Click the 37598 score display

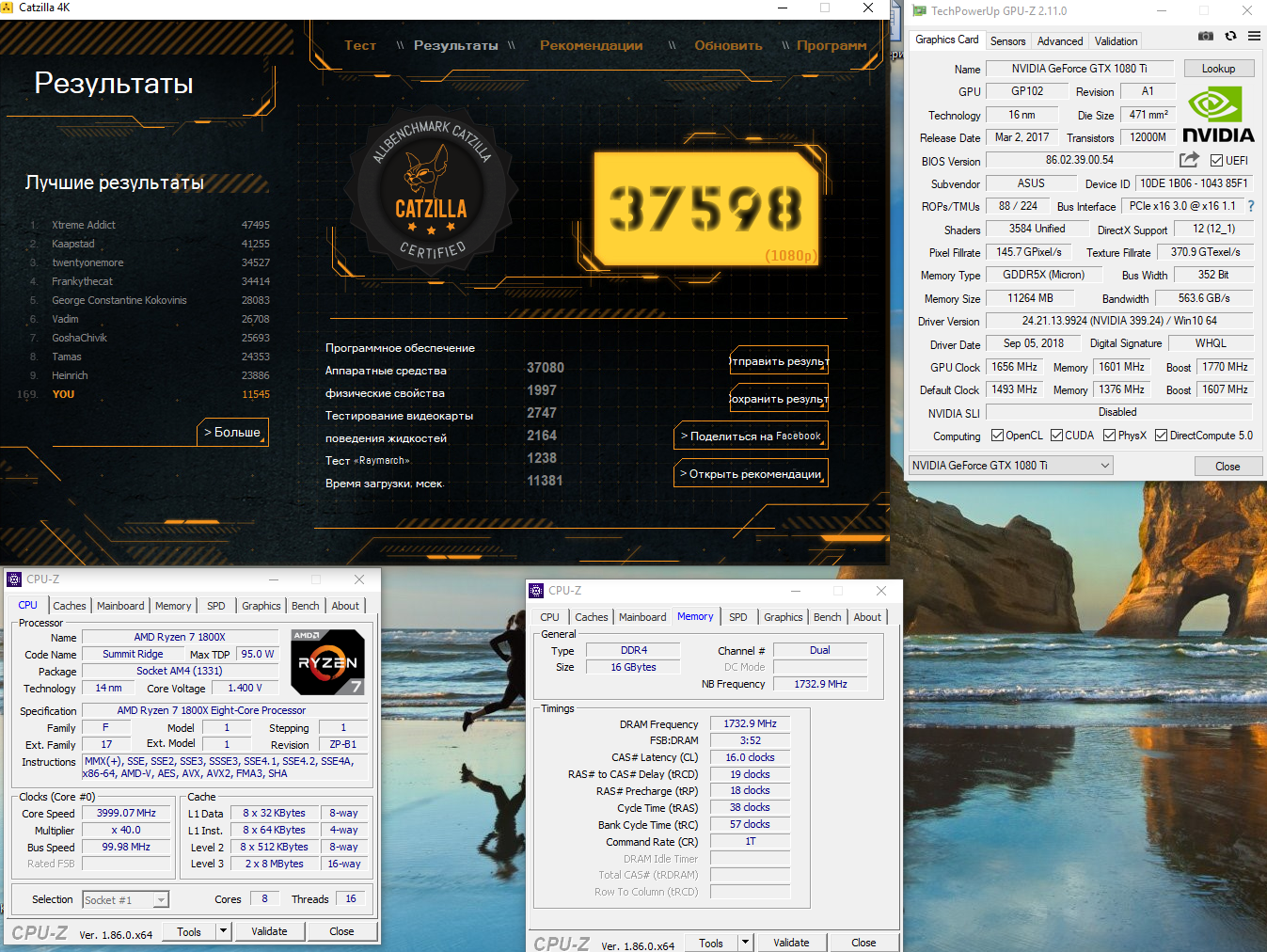[706, 208]
